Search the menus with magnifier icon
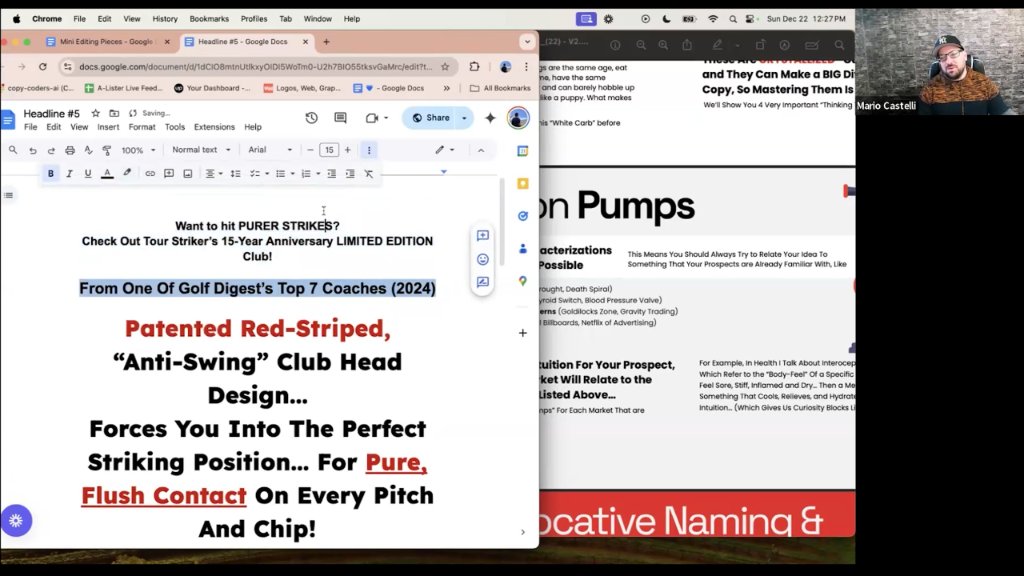 tap(13, 150)
